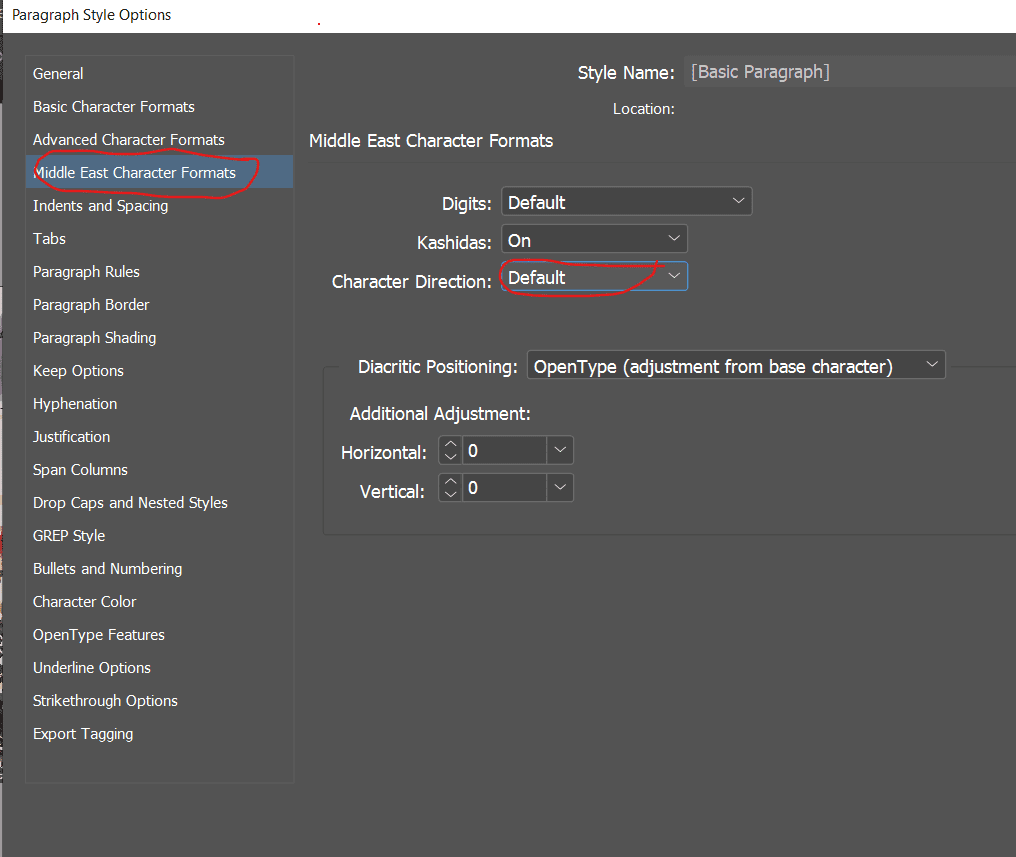The width and height of the screenshot is (1016, 857).
Task: Open the Digits dropdown
Action: pyautogui.click(x=626, y=202)
